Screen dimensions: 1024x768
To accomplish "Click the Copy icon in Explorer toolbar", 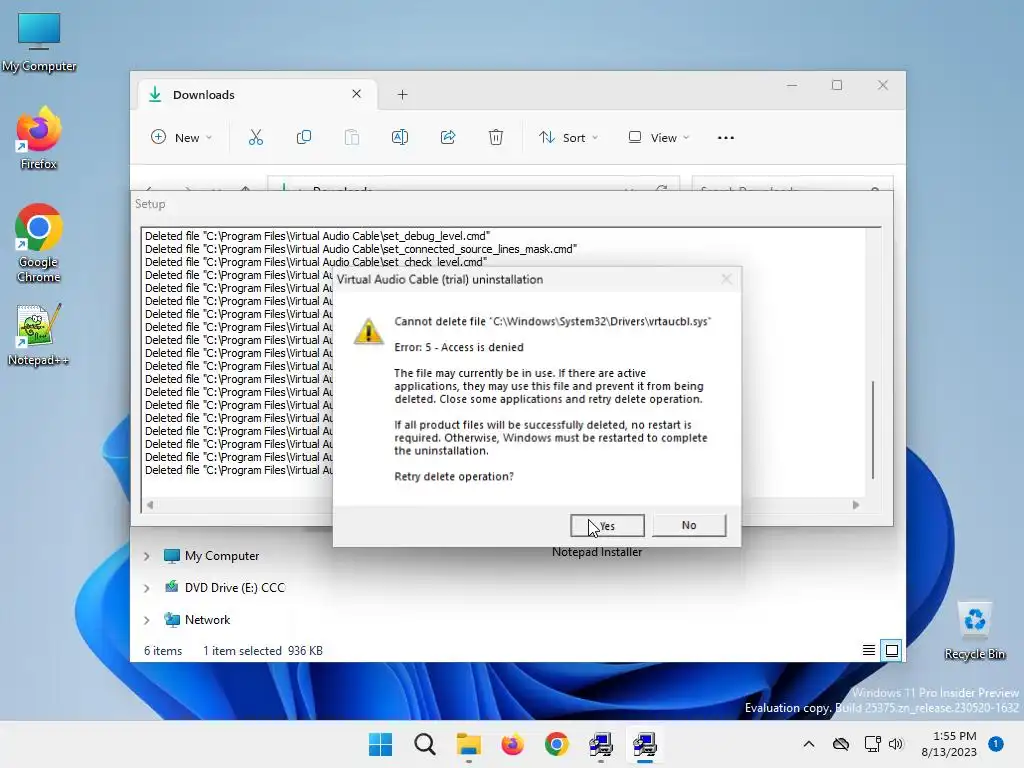I will pyautogui.click(x=304, y=138).
